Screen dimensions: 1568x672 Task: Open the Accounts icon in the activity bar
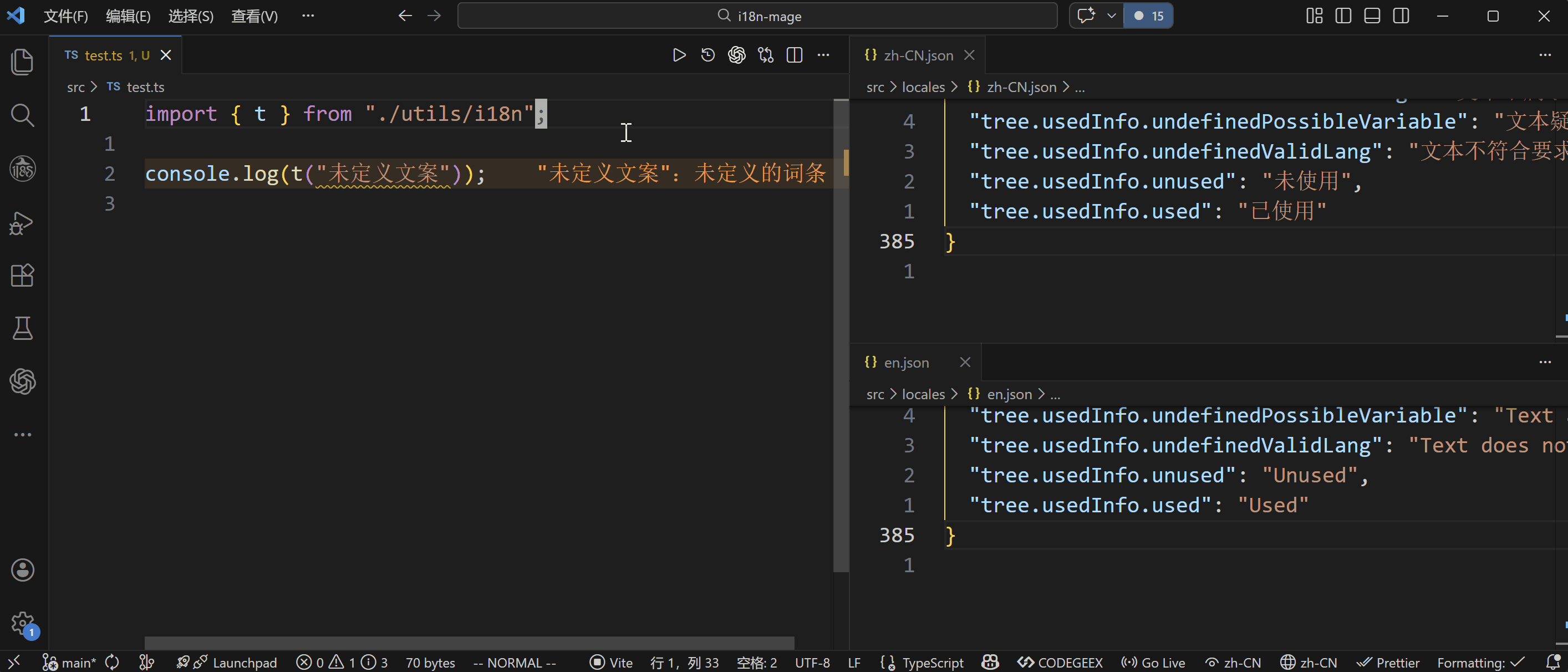tap(23, 571)
